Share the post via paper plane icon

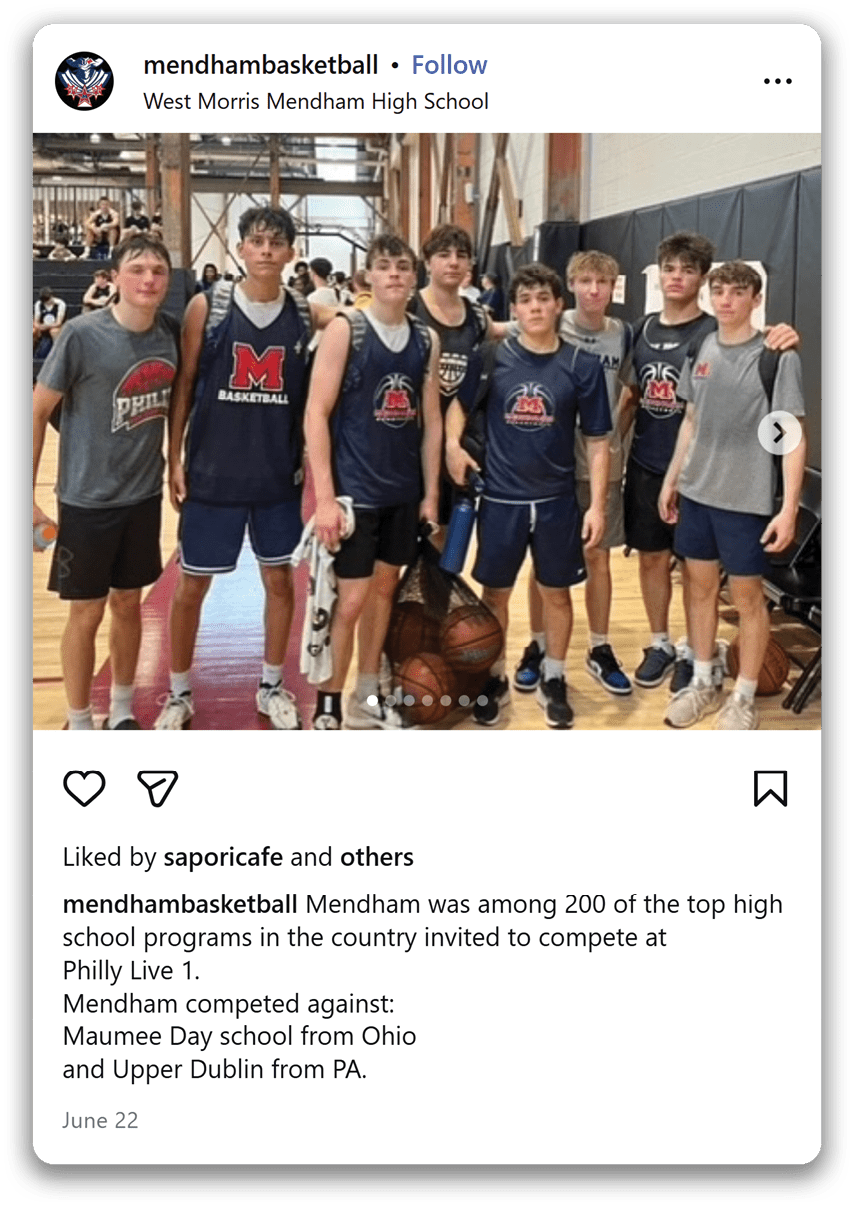click(x=158, y=788)
